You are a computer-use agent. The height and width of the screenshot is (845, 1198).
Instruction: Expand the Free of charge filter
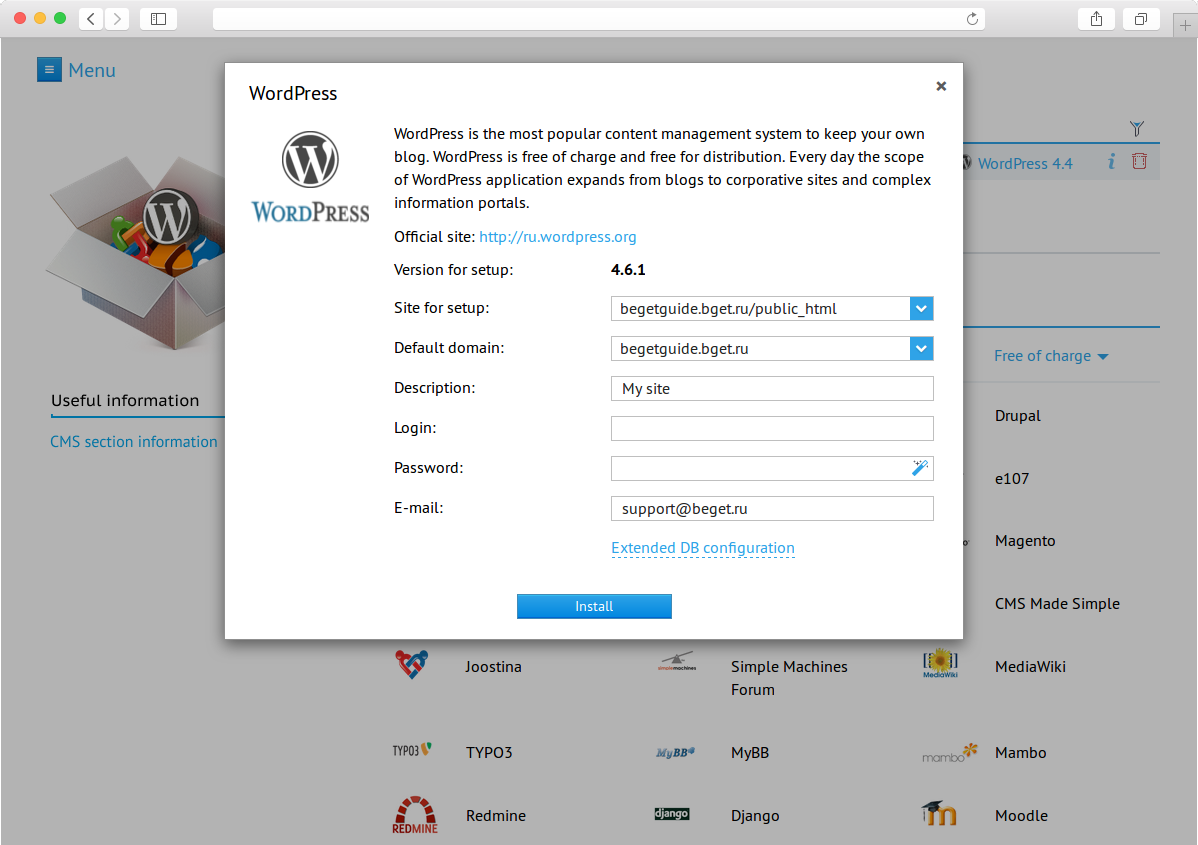pyautogui.click(x=1051, y=356)
